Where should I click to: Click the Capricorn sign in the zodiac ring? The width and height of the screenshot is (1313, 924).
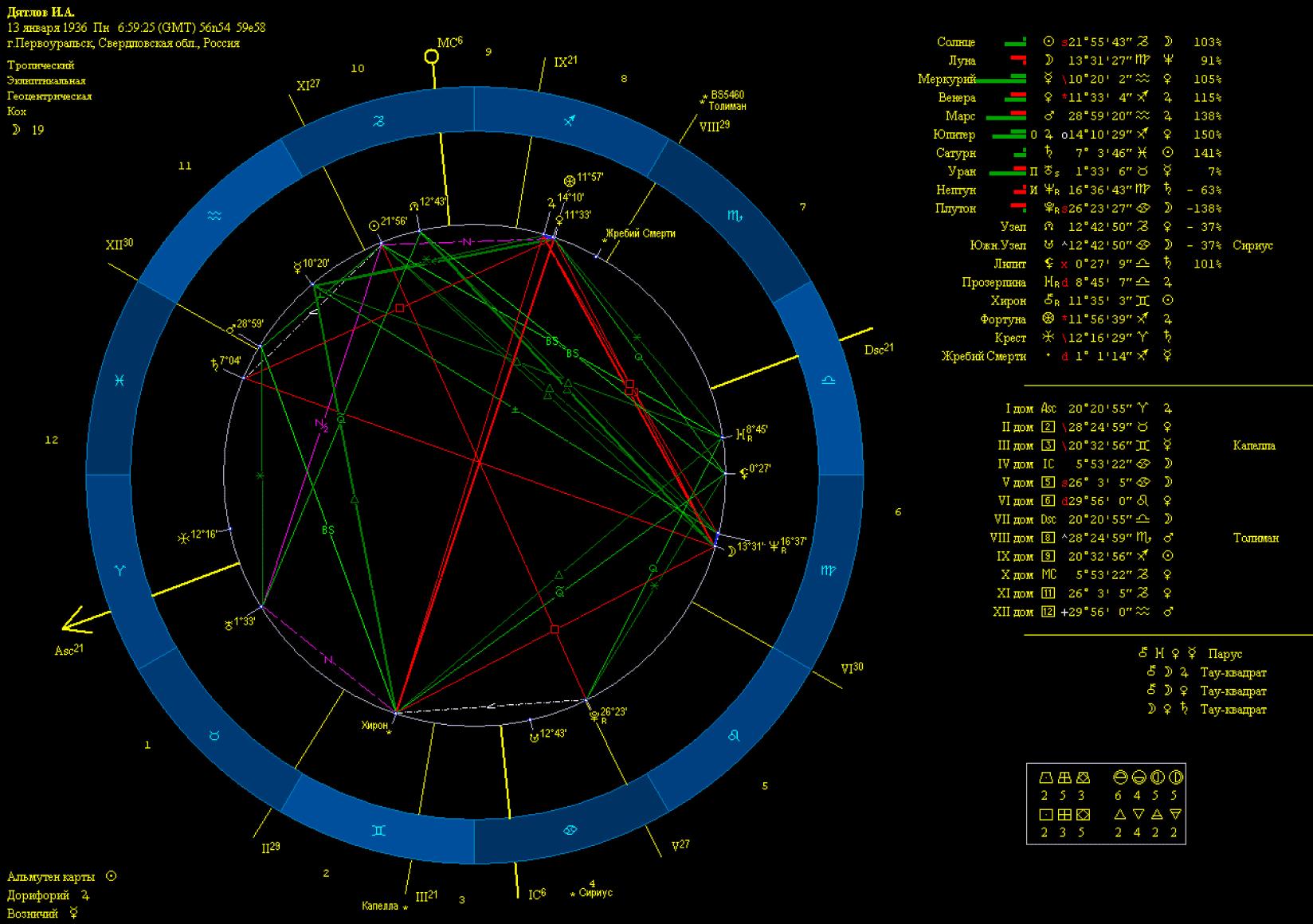point(379,121)
